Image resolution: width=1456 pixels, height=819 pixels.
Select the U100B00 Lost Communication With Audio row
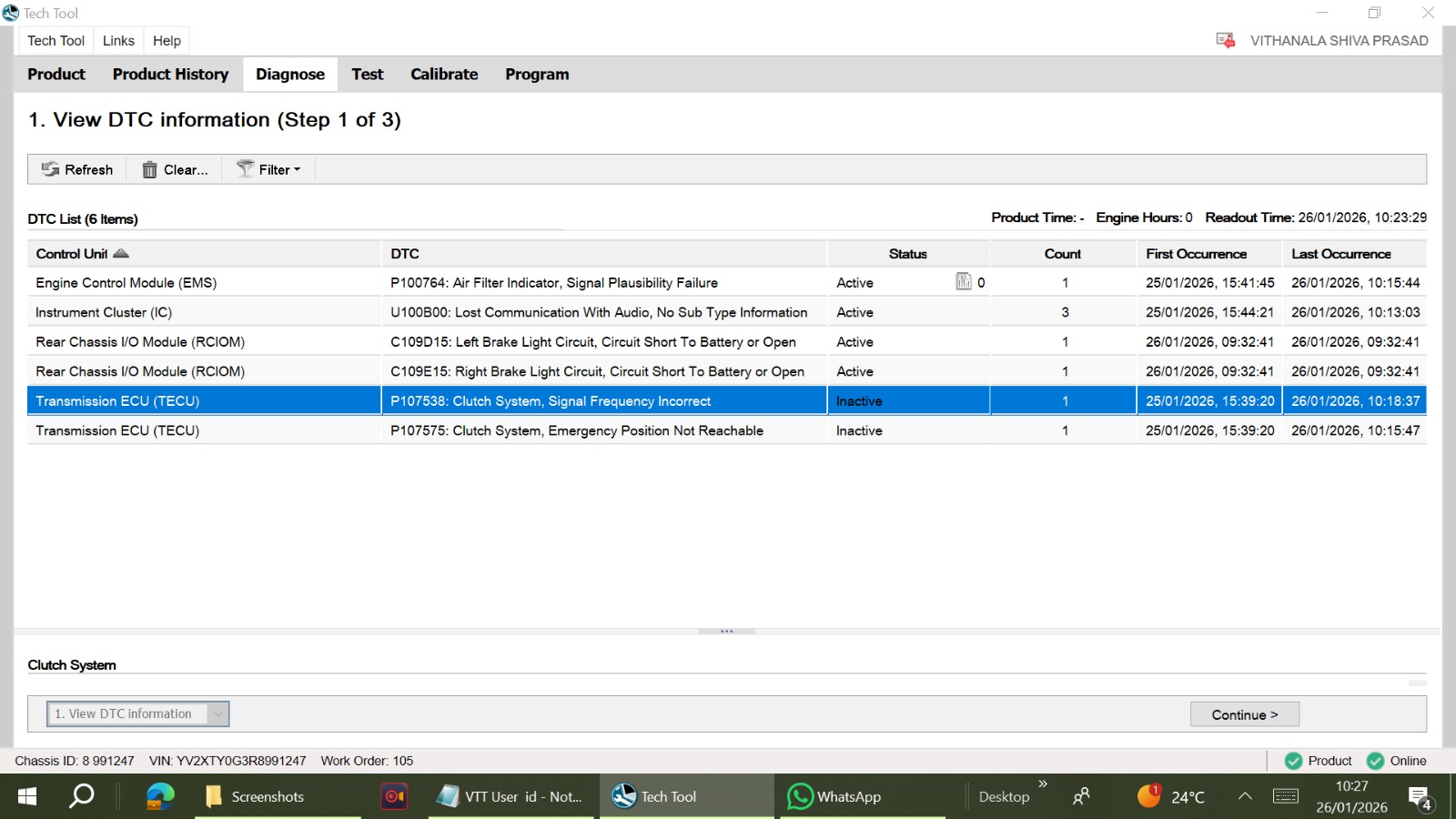point(726,312)
